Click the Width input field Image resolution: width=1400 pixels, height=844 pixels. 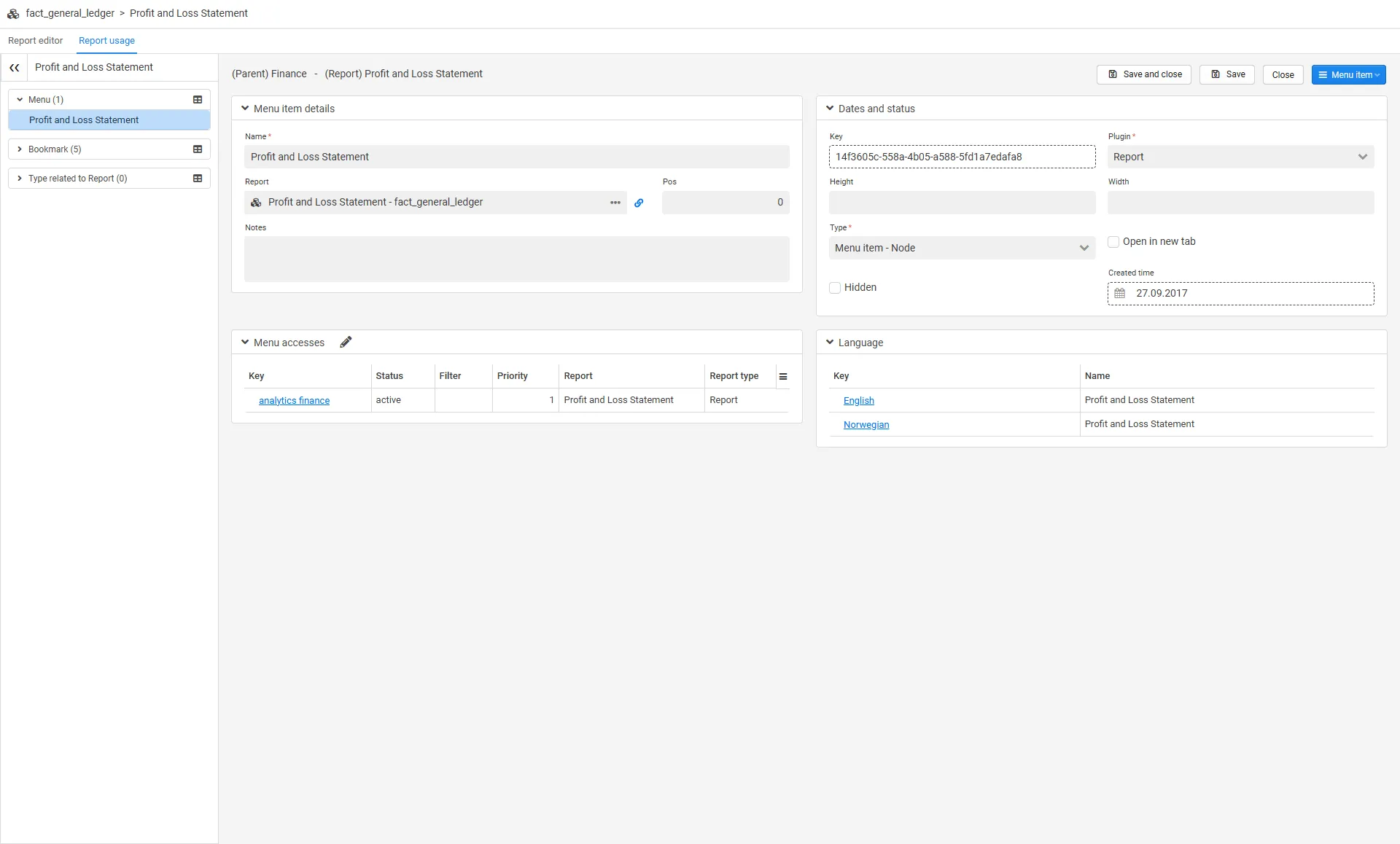pyautogui.click(x=1241, y=203)
